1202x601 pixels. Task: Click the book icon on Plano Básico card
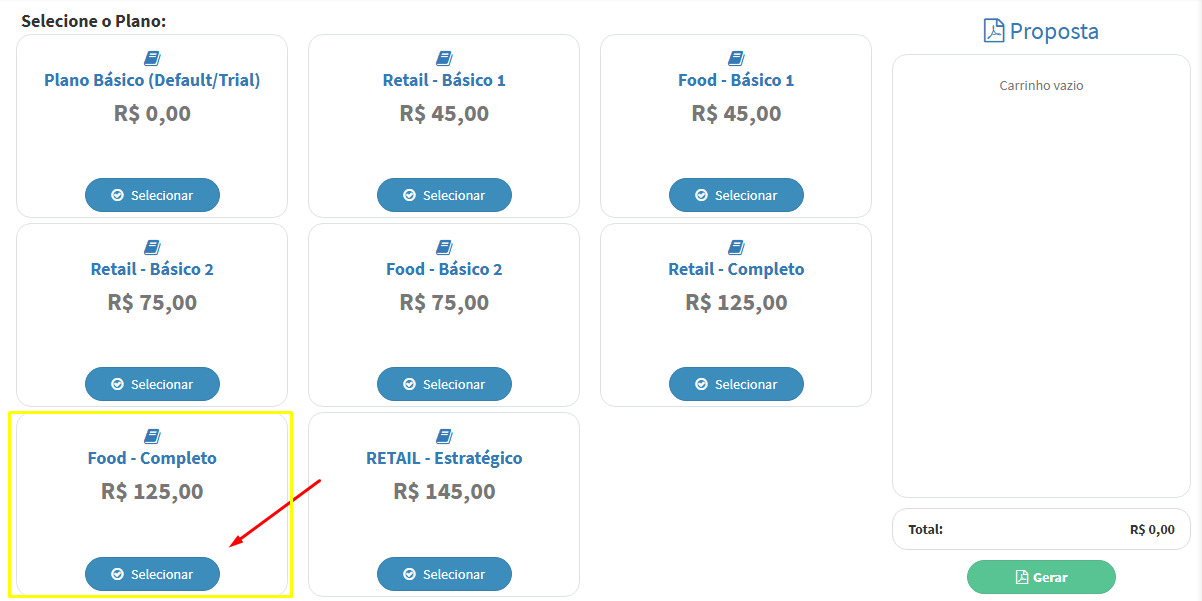pyautogui.click(x=152, y=58)
